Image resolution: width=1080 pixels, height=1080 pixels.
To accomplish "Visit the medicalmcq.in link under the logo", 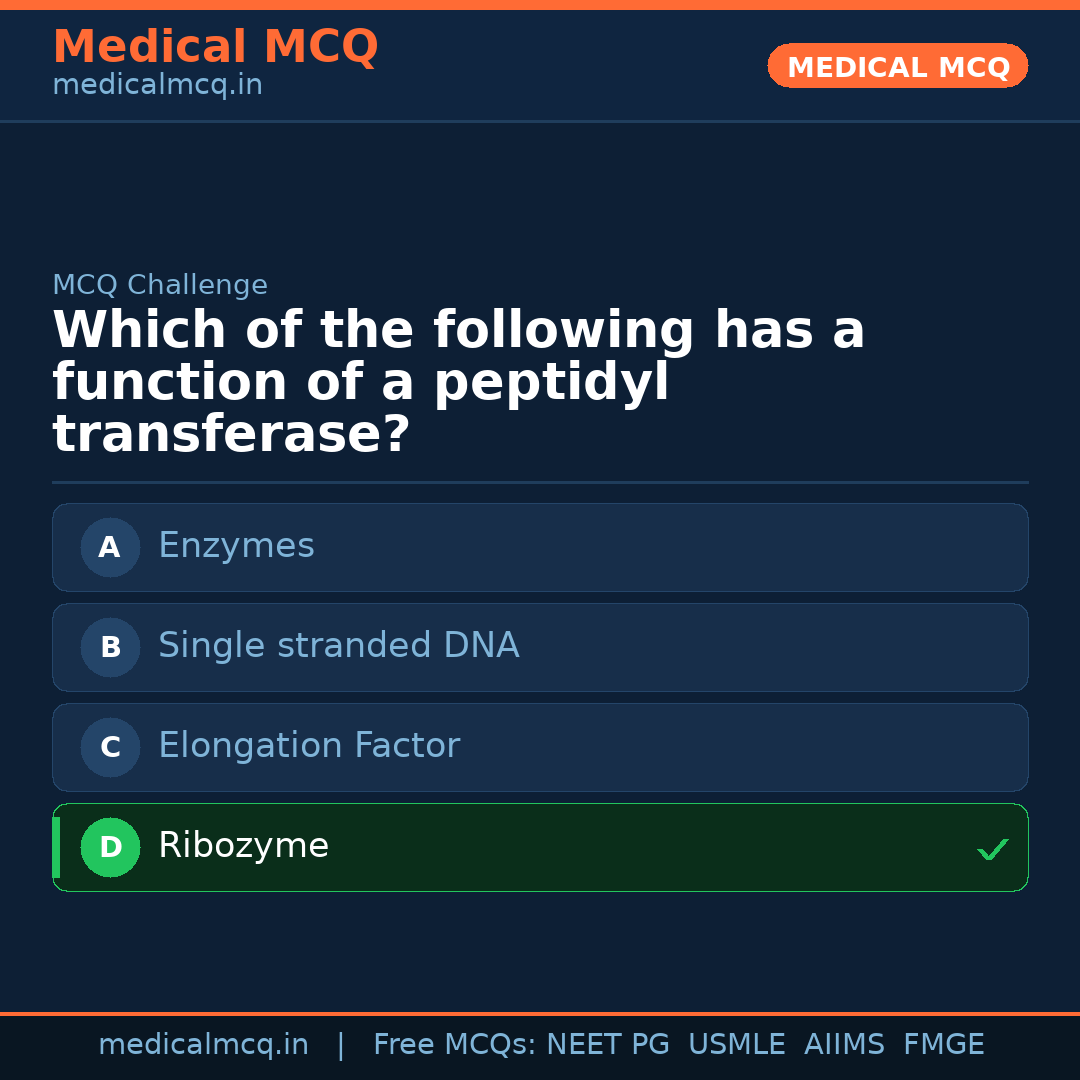I will pos(157,84).
